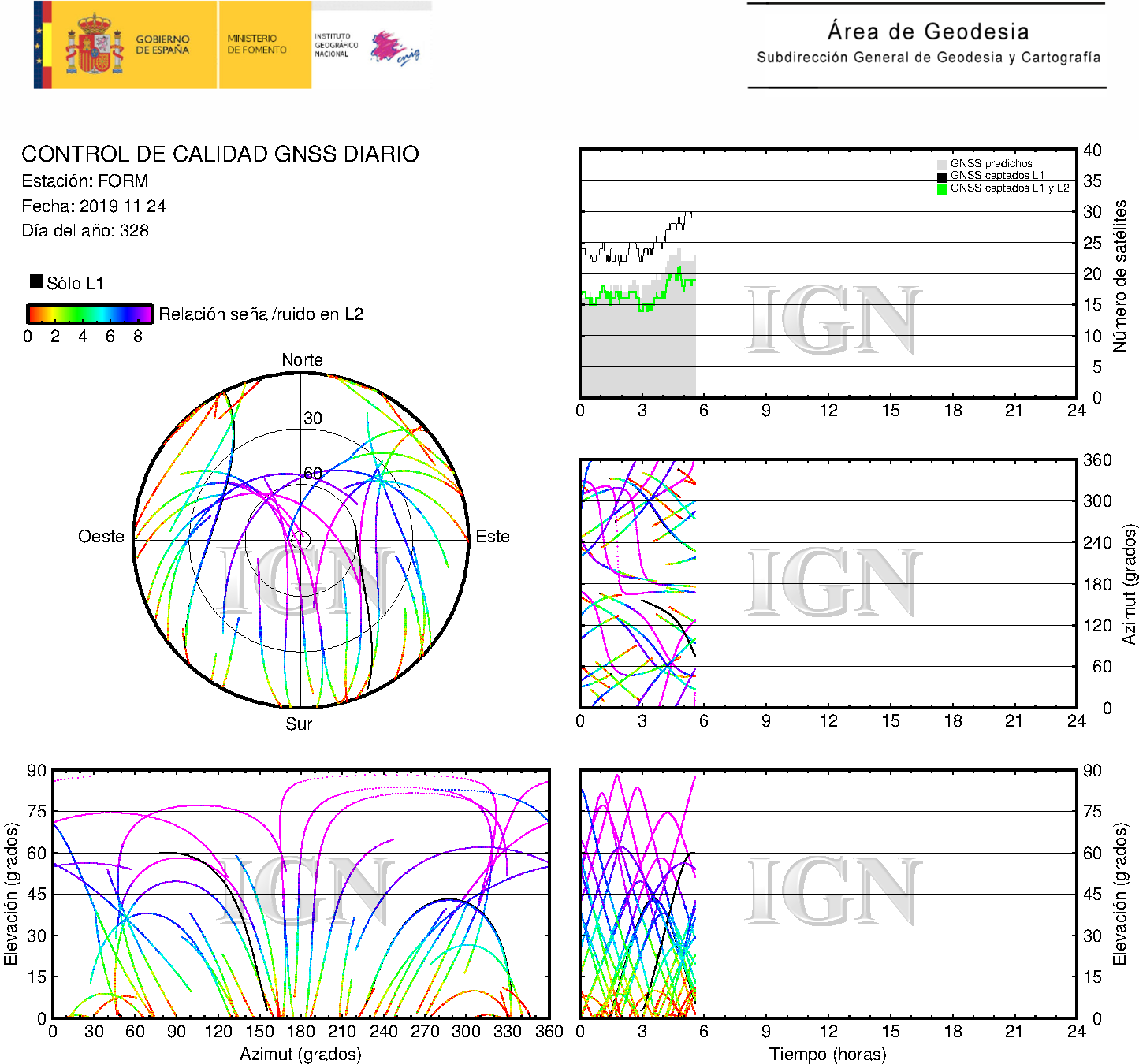The image size is (1139, 1064).
Task: Click the Gobierno de España text
Action: [162, 45]
